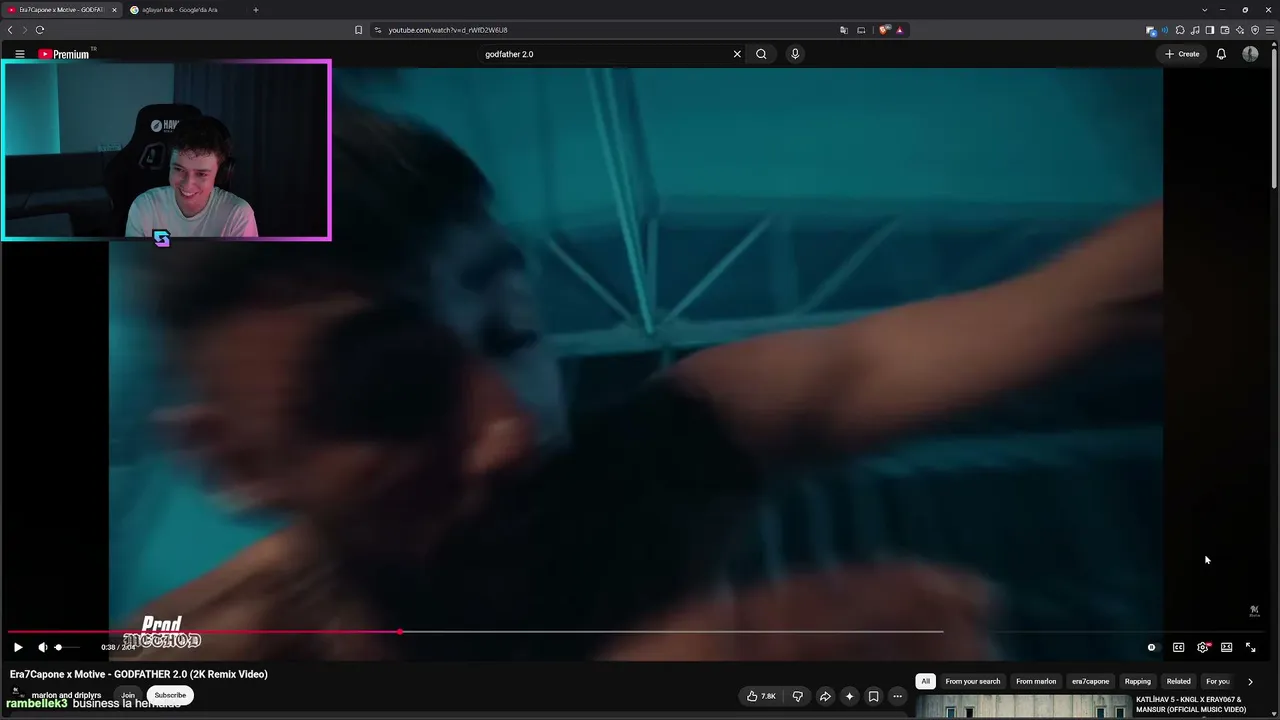The image size is (1280, 720).
Task: Open YouTube notifications bell
Action: (1221, 54)
